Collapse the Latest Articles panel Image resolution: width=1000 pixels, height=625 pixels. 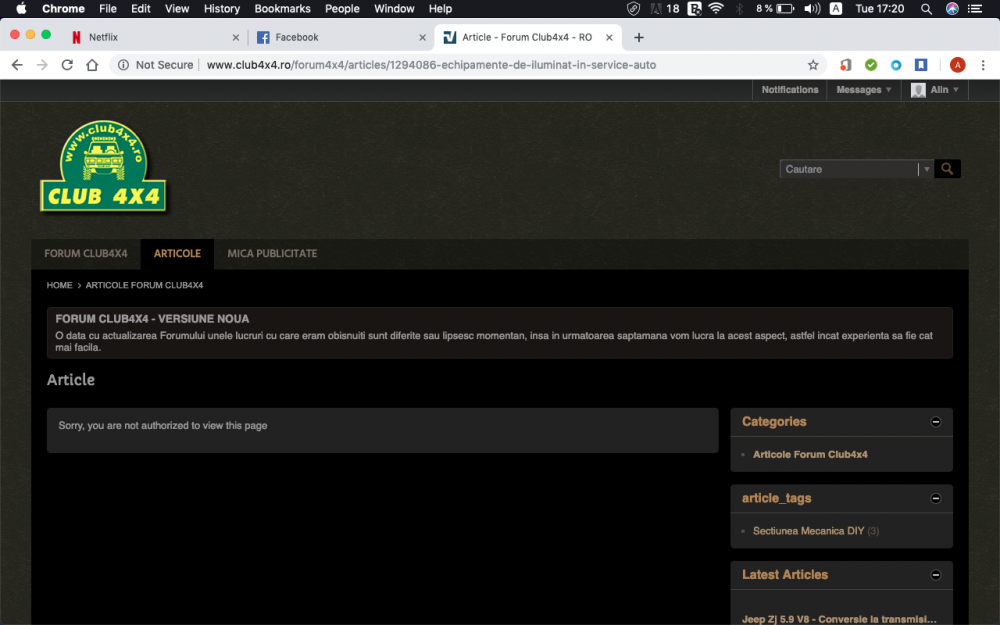click(936, 575)
